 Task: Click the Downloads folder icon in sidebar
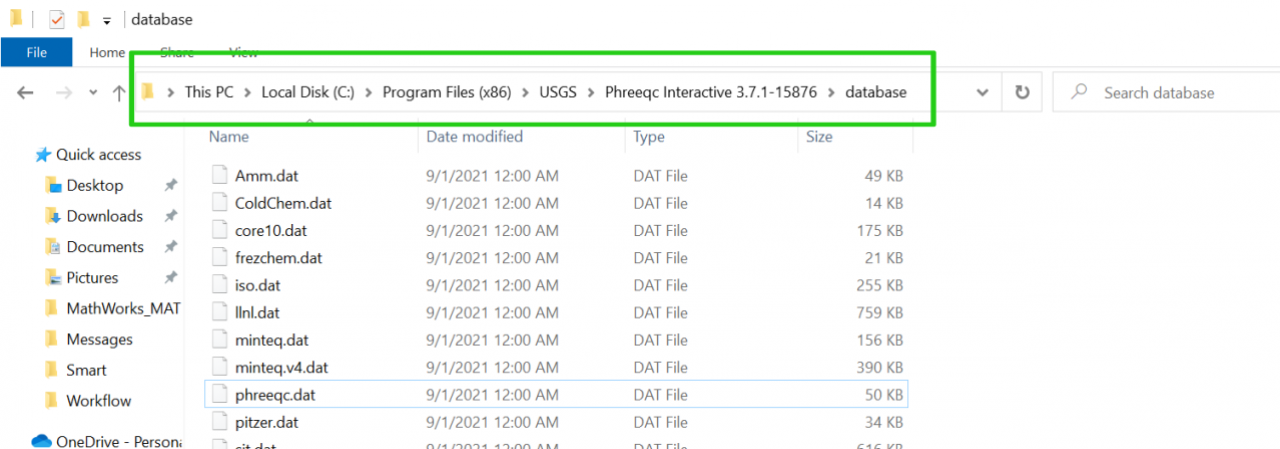coord(54,216)
